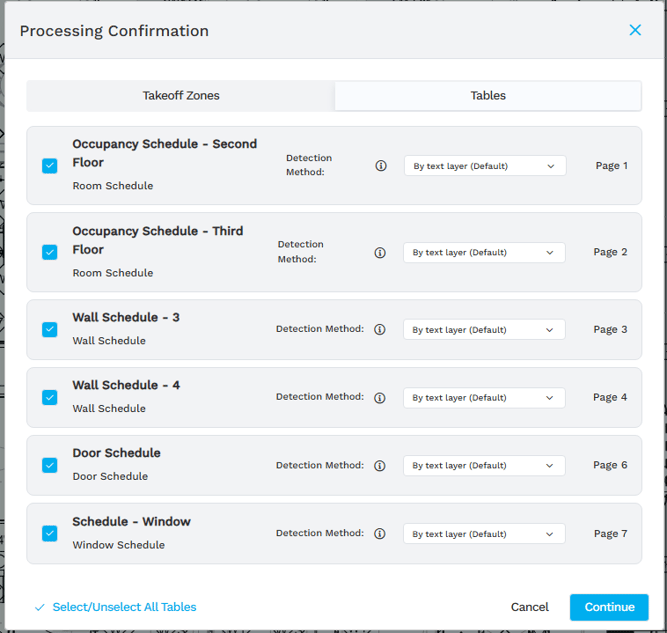Toggle the Door Schedule checkbox

click(x=50, y=465)
